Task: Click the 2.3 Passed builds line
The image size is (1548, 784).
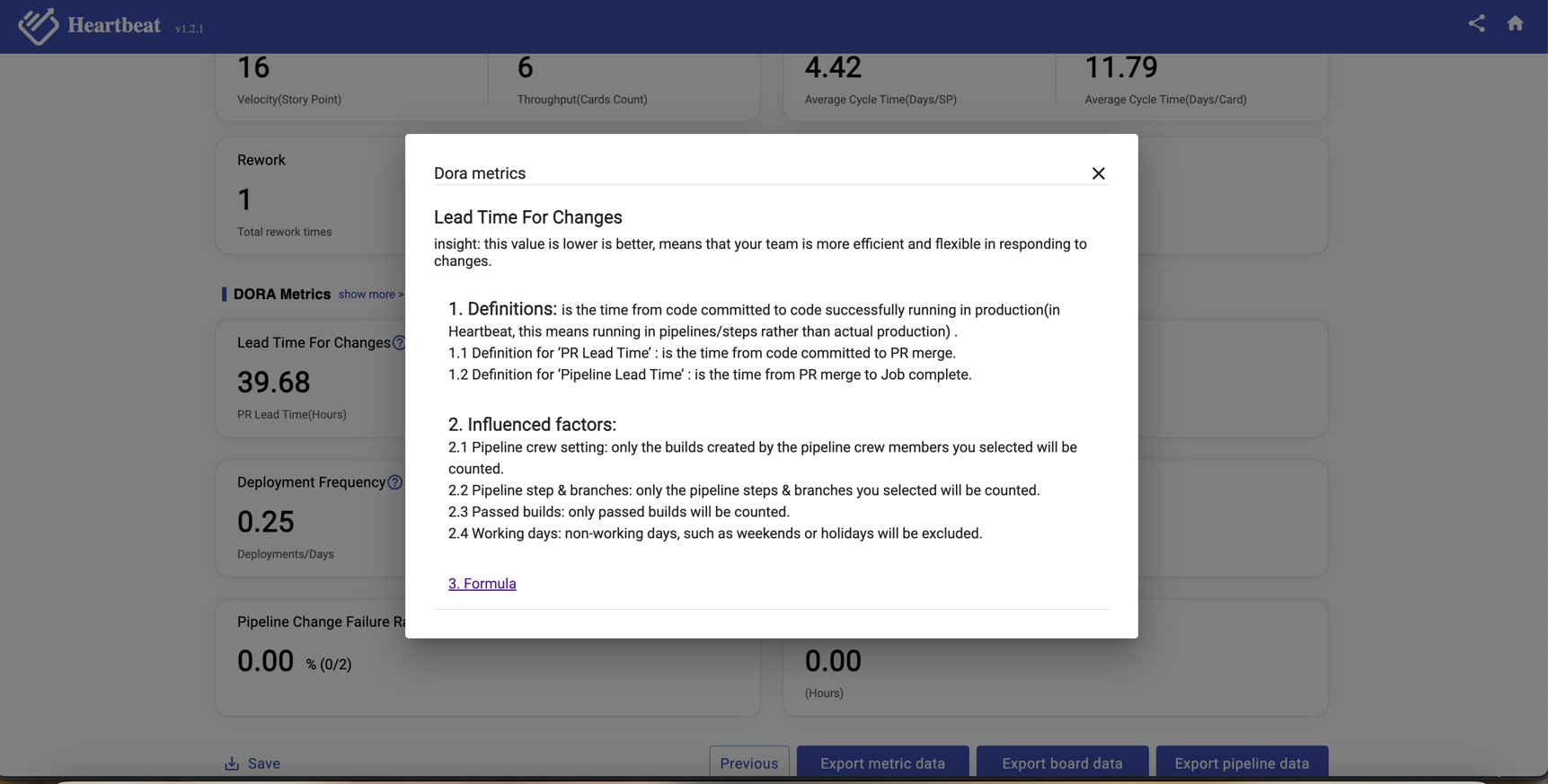Action: (619, 512)
